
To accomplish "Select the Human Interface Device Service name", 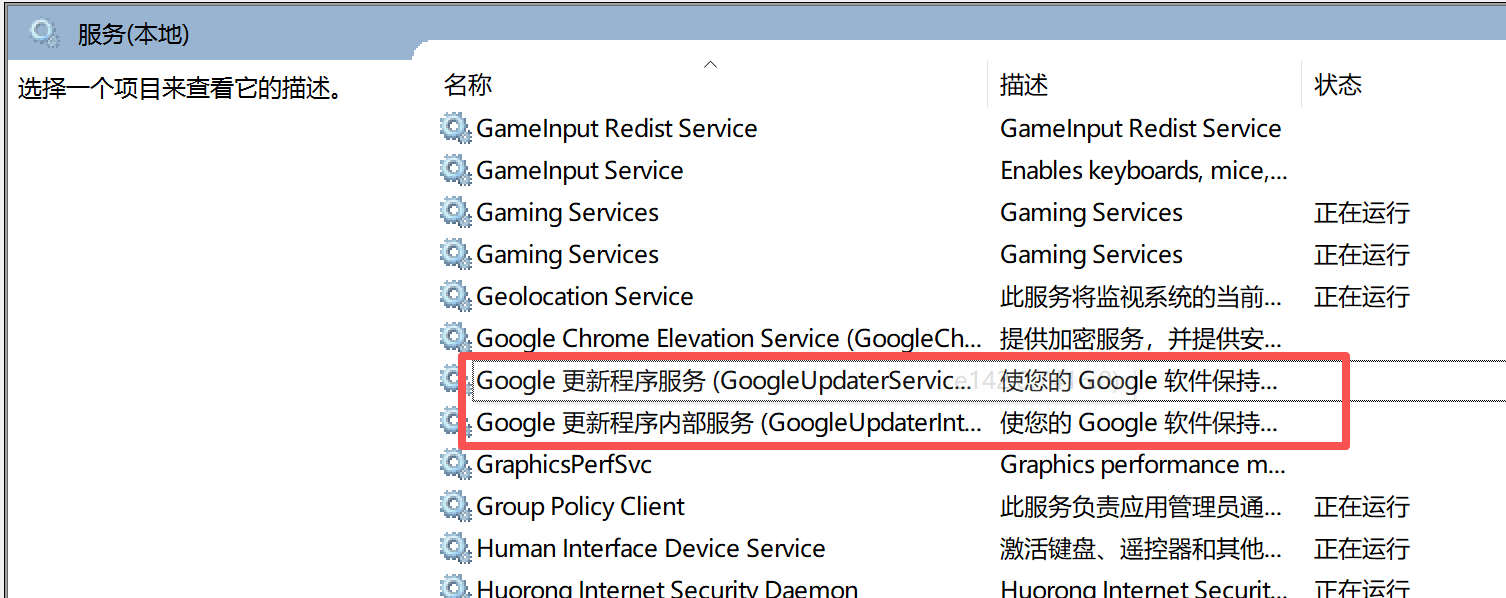I will pyautogui.click(x=651, y=548).
